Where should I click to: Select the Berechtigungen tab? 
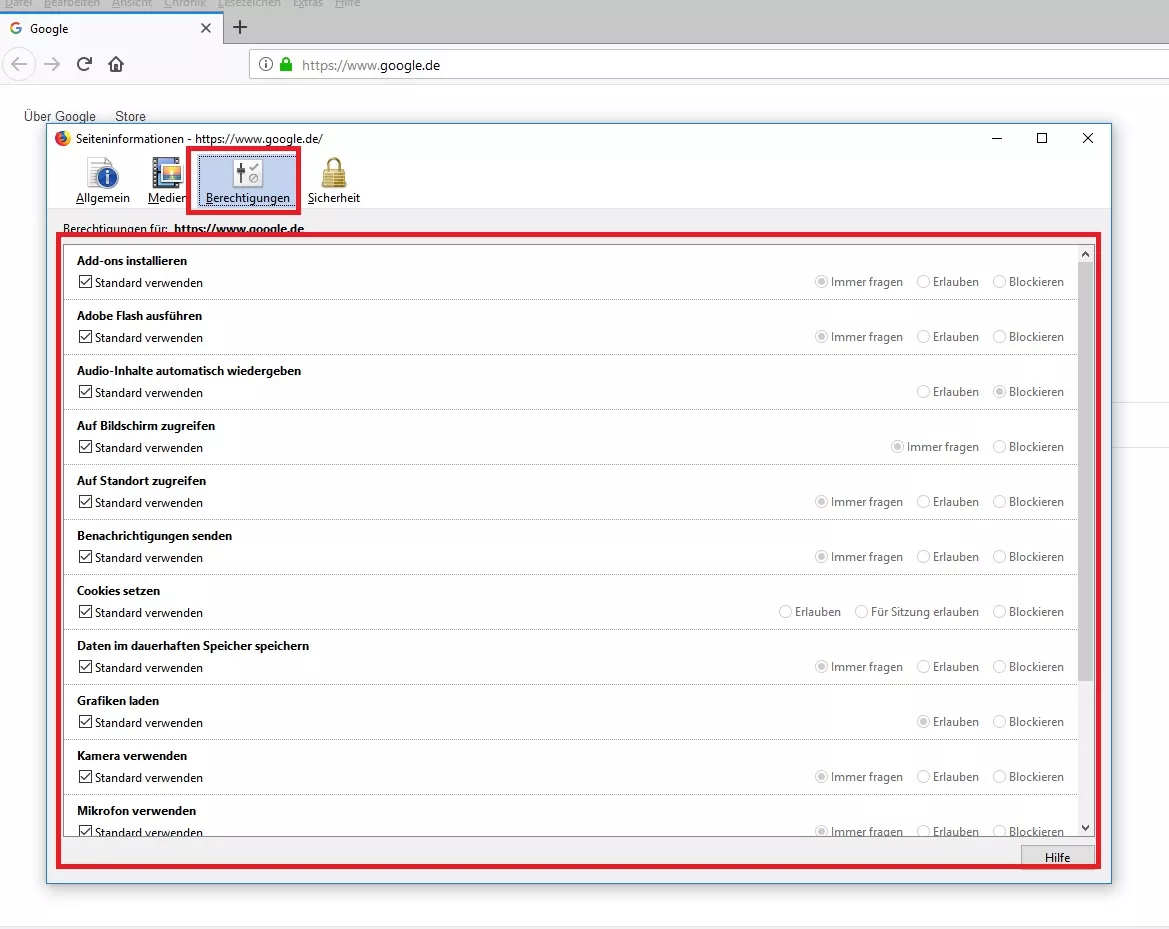coord(248,180)
